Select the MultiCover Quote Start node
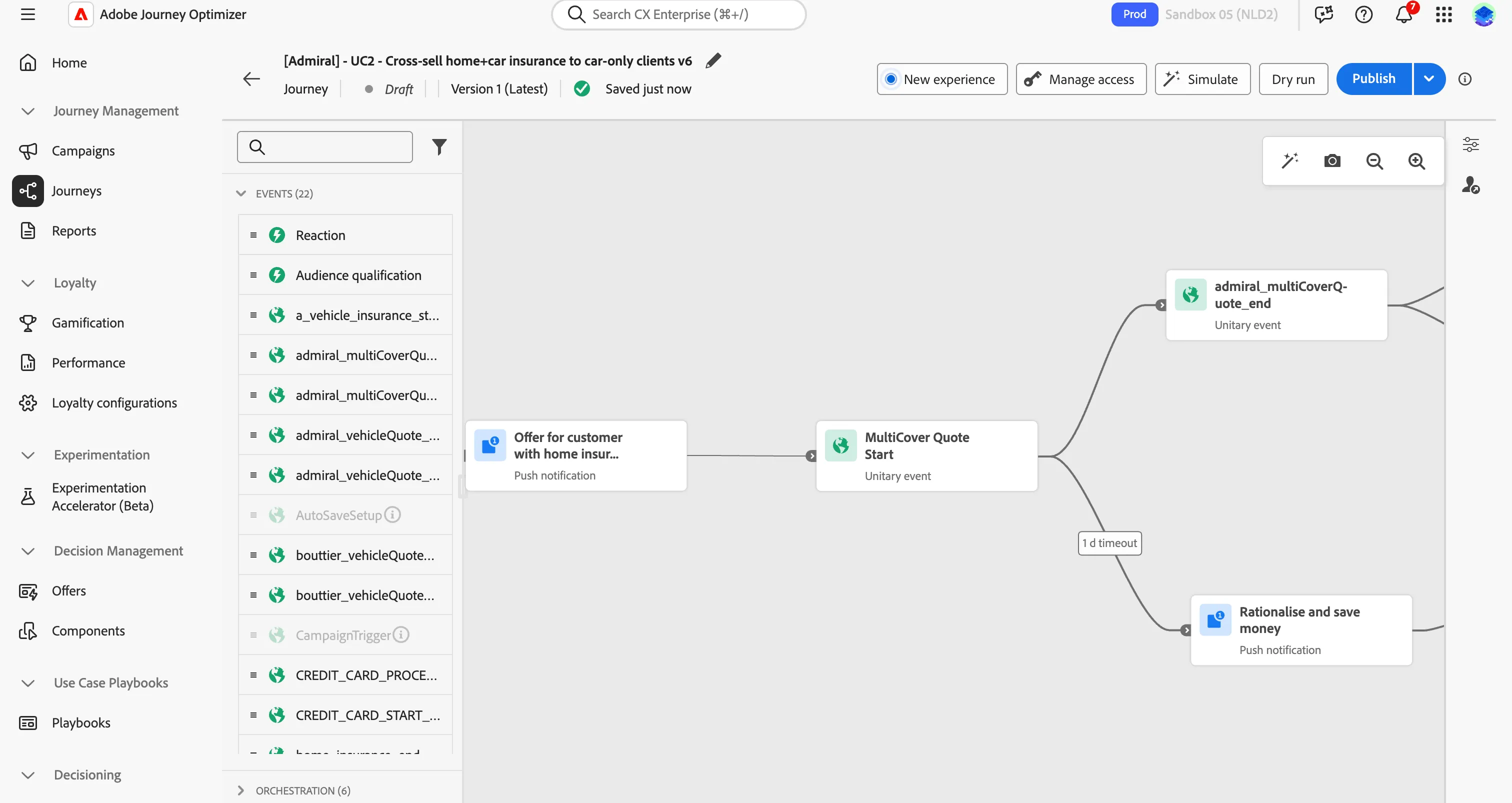The width and height of the screenshot is (1512, 803). coord(926,455)
